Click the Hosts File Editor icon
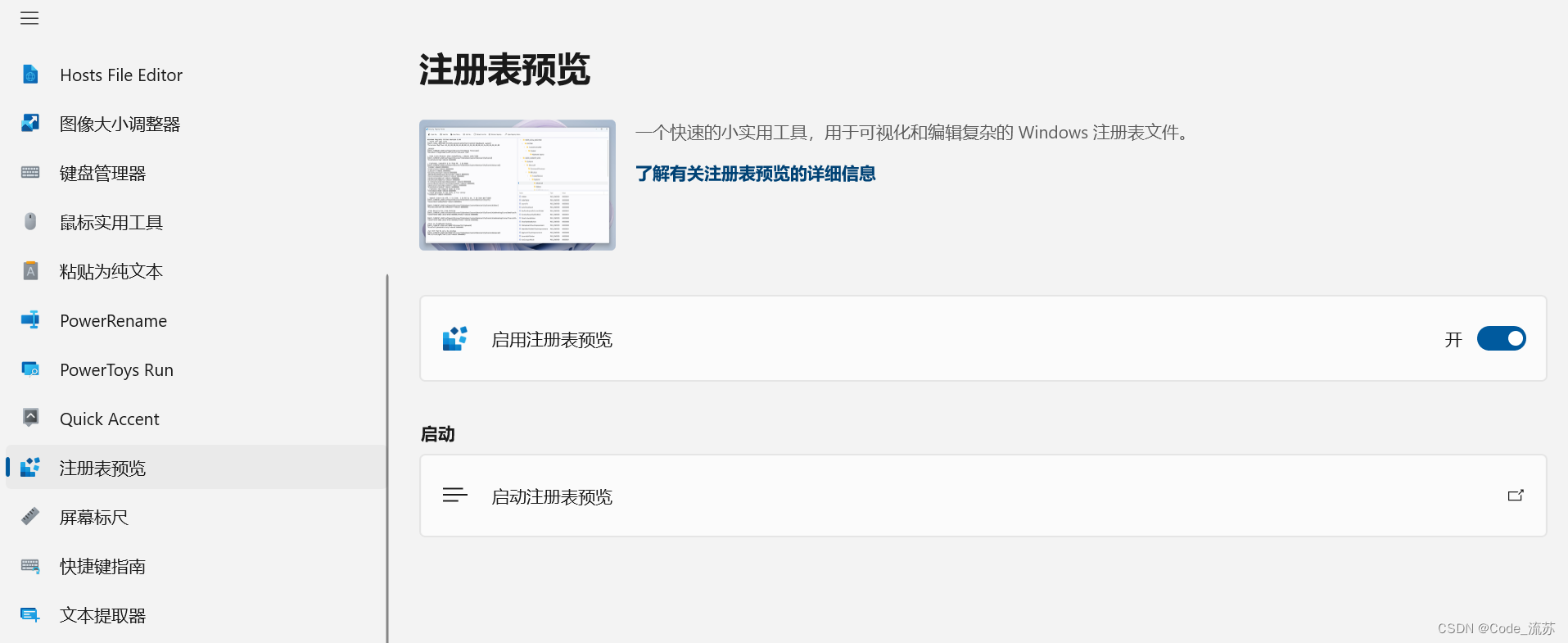This screenshot has width=1568, height=643. [x=30, y=75]
